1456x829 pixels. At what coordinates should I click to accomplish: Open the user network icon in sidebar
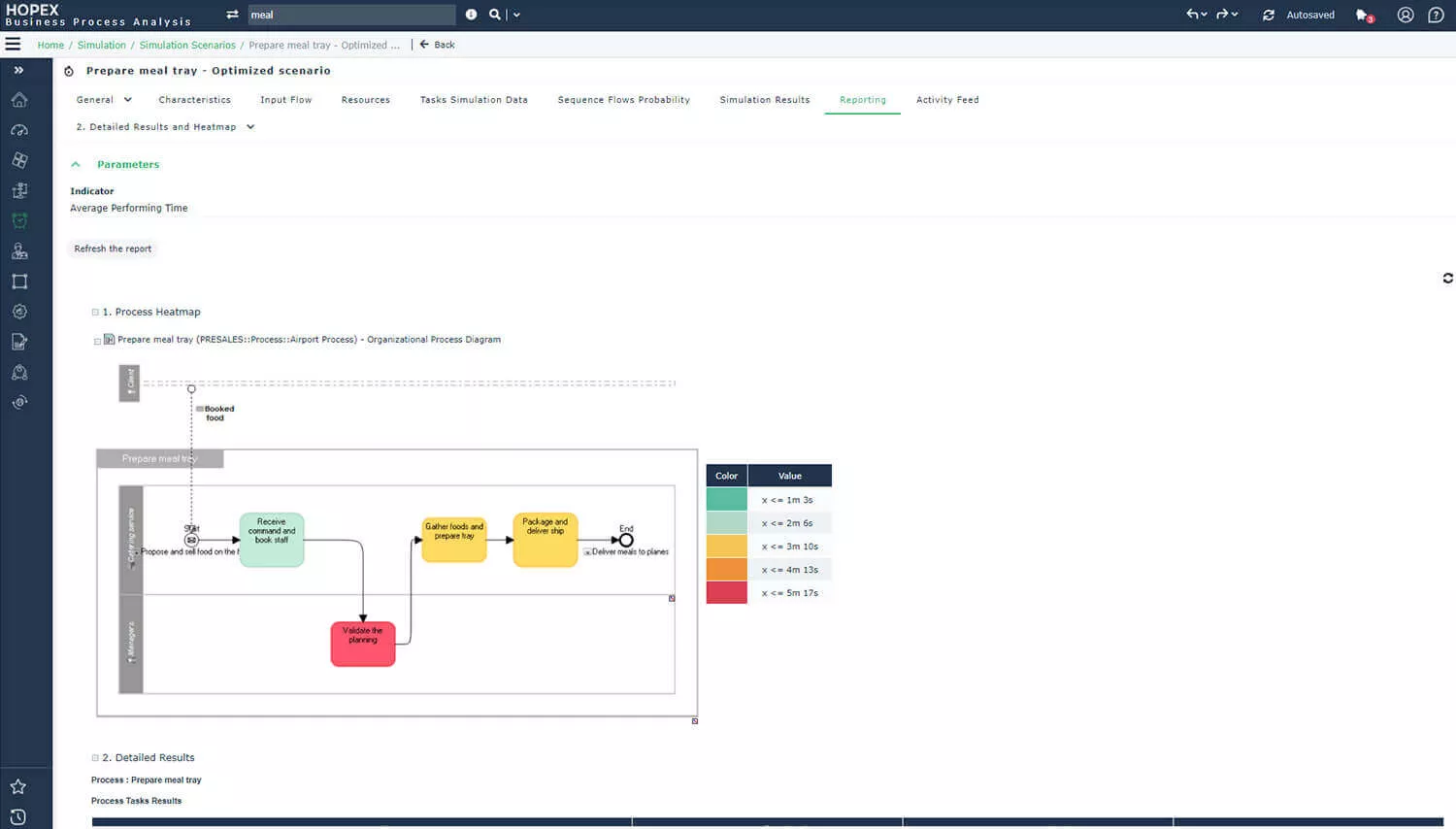click(19, 372)
